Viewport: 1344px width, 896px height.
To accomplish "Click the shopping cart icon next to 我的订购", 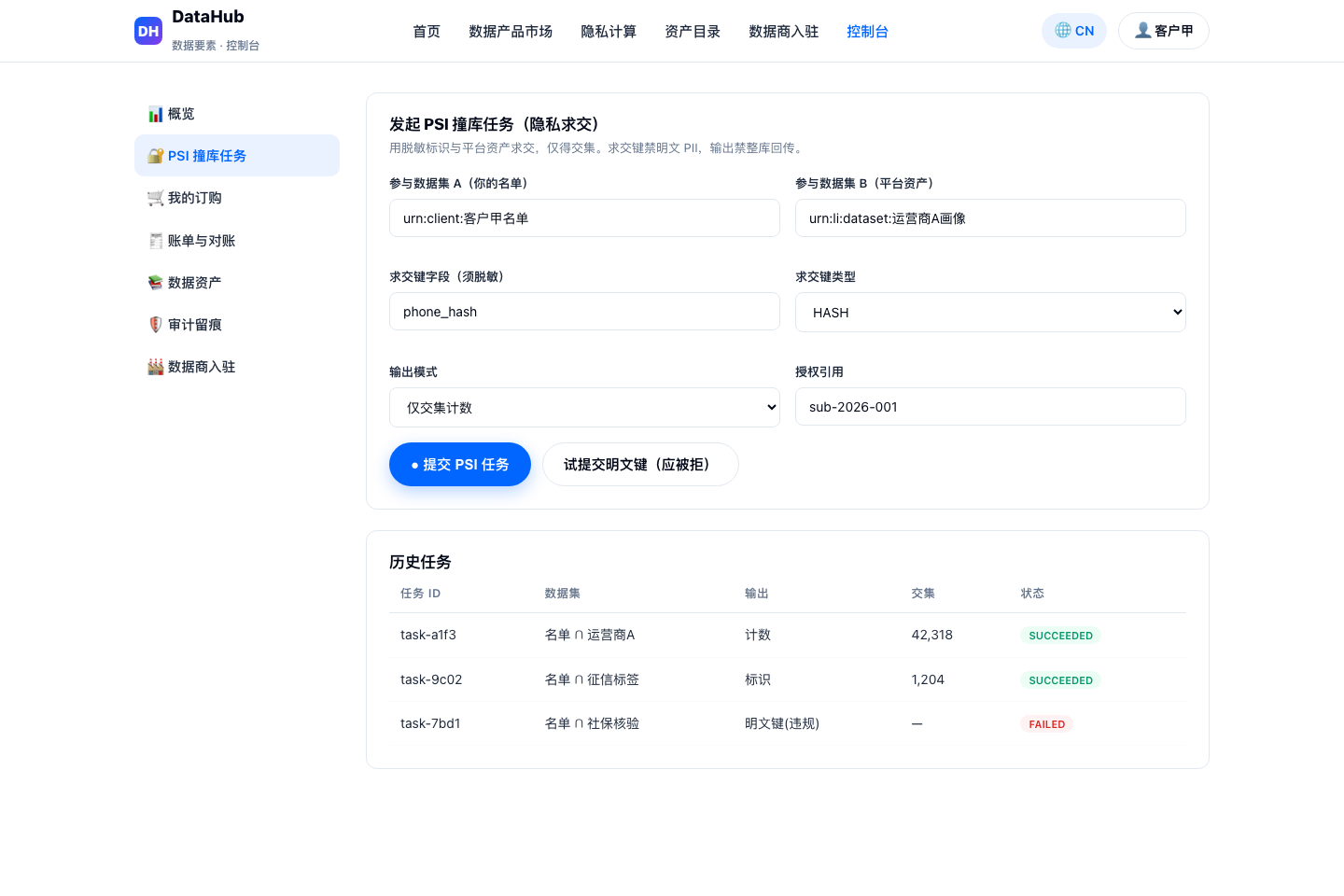I will 156,198.
